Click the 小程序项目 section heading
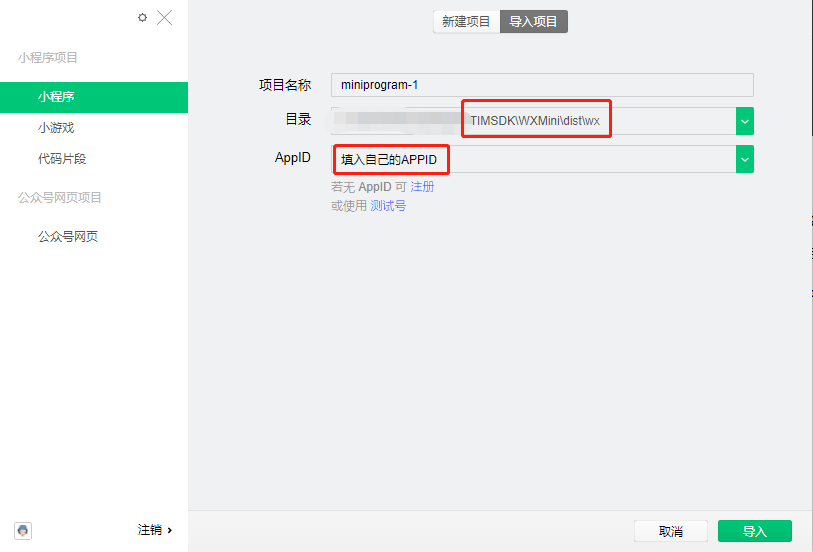This screenshot has width=813, height=552. [48, 58]
